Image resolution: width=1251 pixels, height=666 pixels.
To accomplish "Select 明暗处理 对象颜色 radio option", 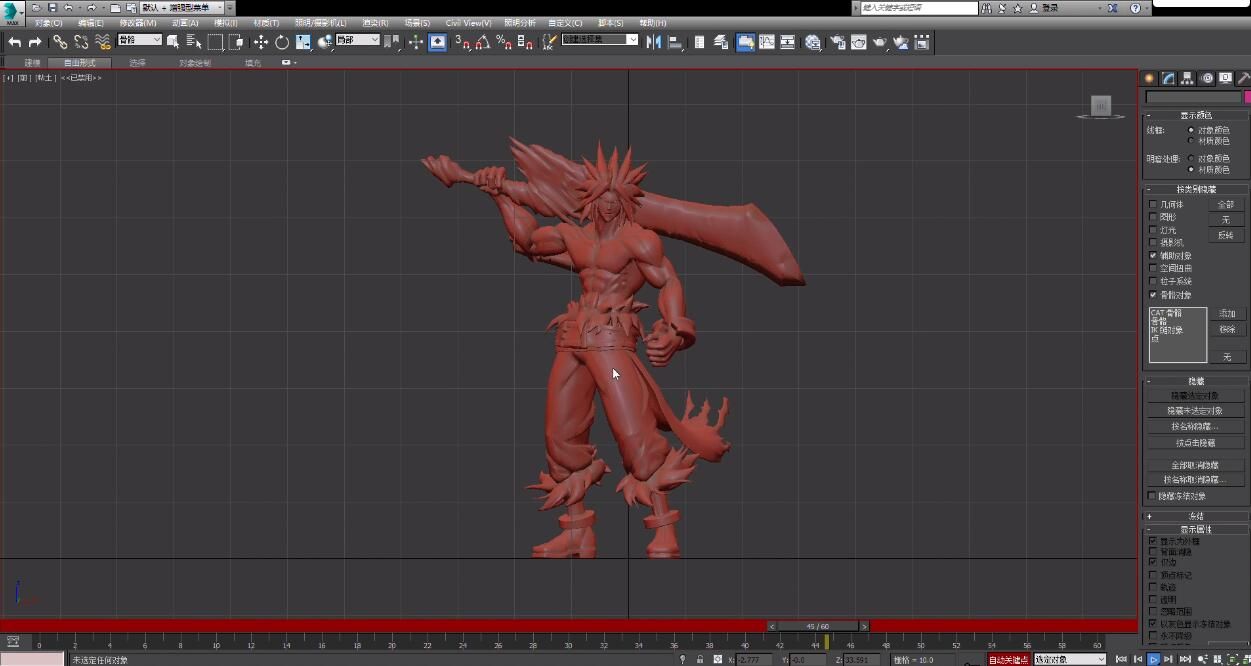I will (x=1191, y=158).
